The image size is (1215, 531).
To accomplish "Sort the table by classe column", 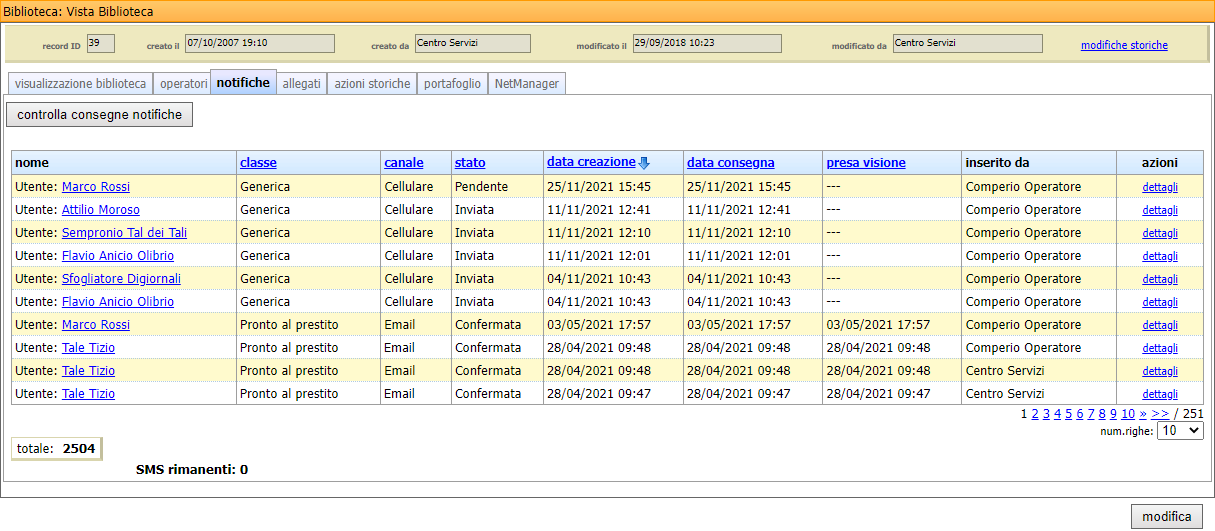I will coord(258,162).
